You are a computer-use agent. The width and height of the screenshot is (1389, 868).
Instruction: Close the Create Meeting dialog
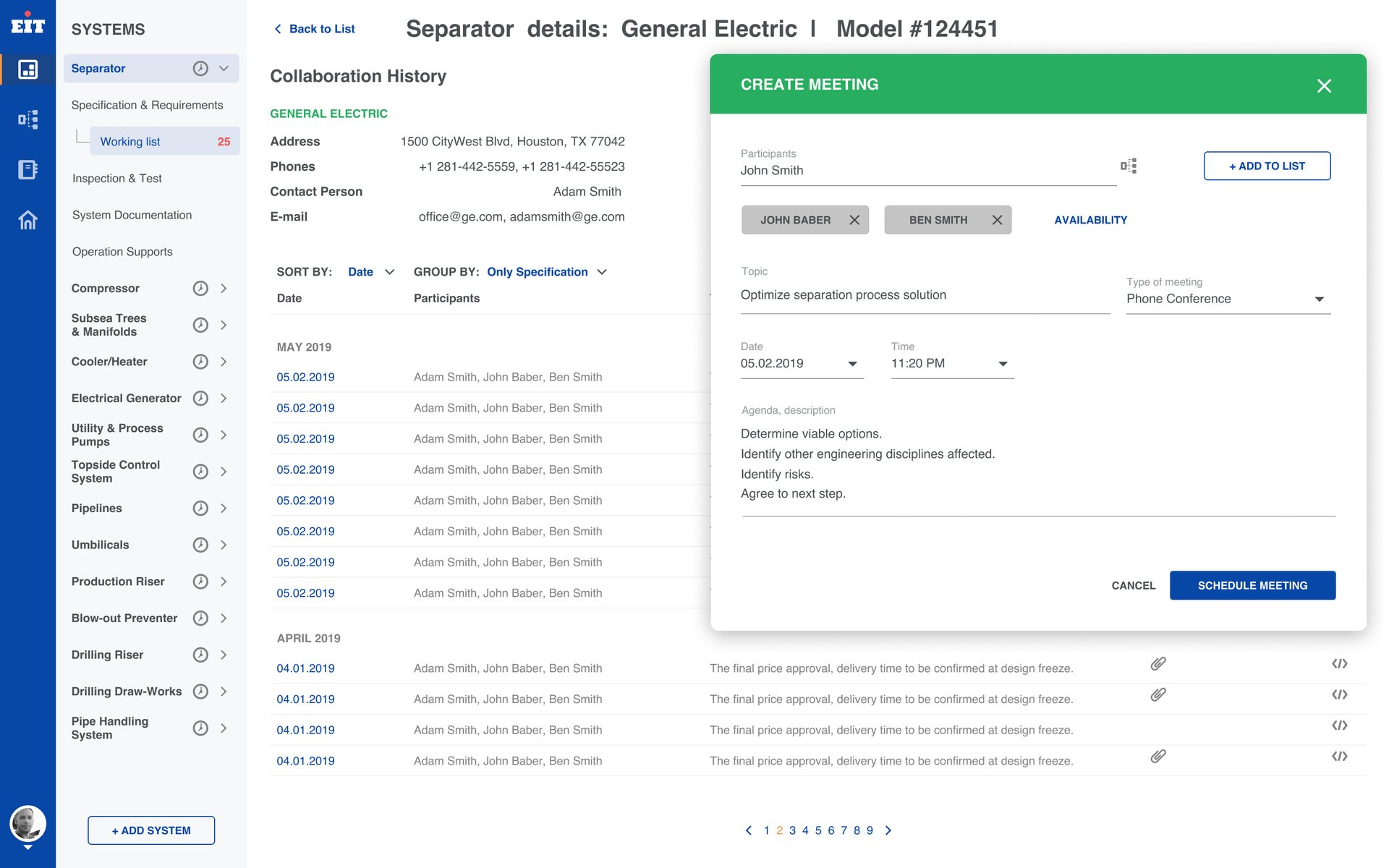coord(1324,86)
